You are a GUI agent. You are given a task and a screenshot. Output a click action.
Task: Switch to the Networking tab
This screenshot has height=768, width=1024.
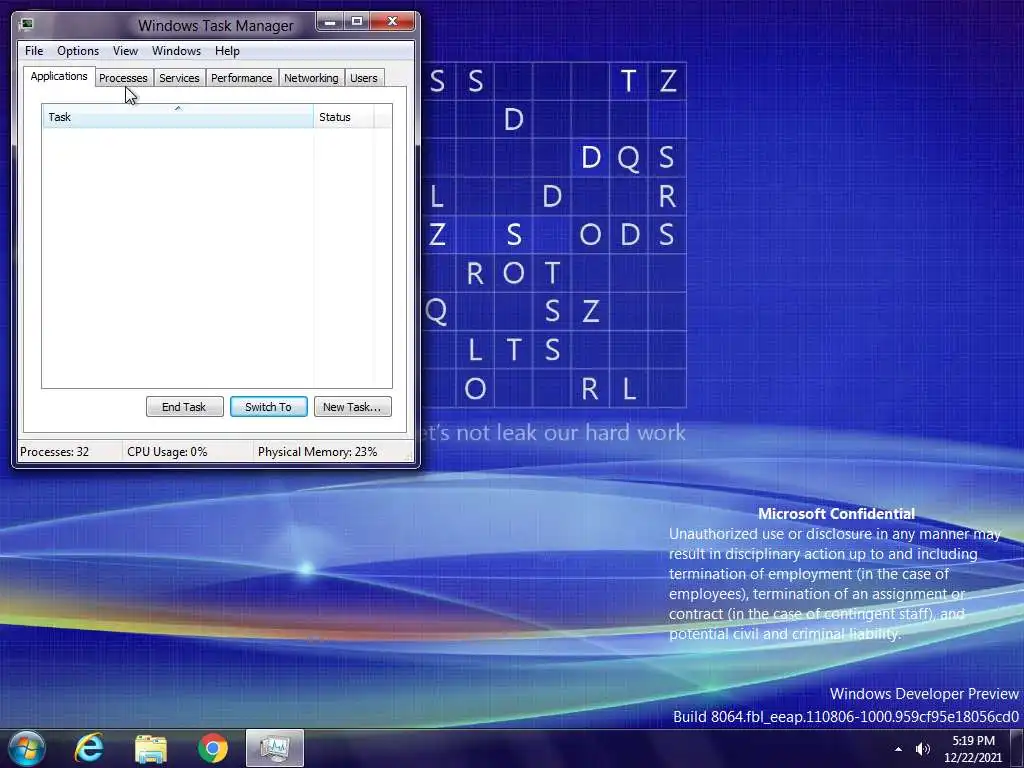pyautogui.click(x=312, y=78)
